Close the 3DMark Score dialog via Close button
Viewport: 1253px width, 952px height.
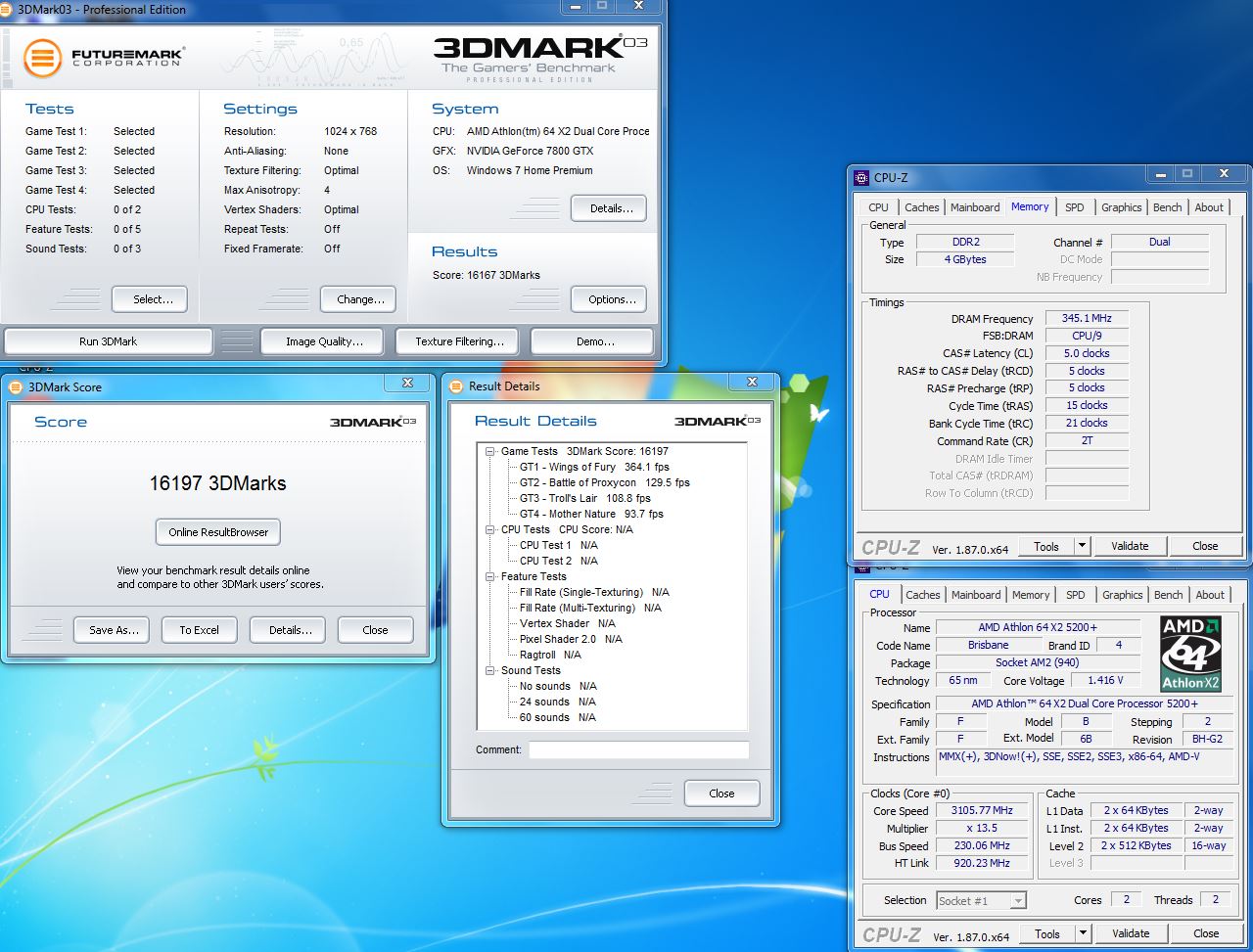[x=375, y=630]
